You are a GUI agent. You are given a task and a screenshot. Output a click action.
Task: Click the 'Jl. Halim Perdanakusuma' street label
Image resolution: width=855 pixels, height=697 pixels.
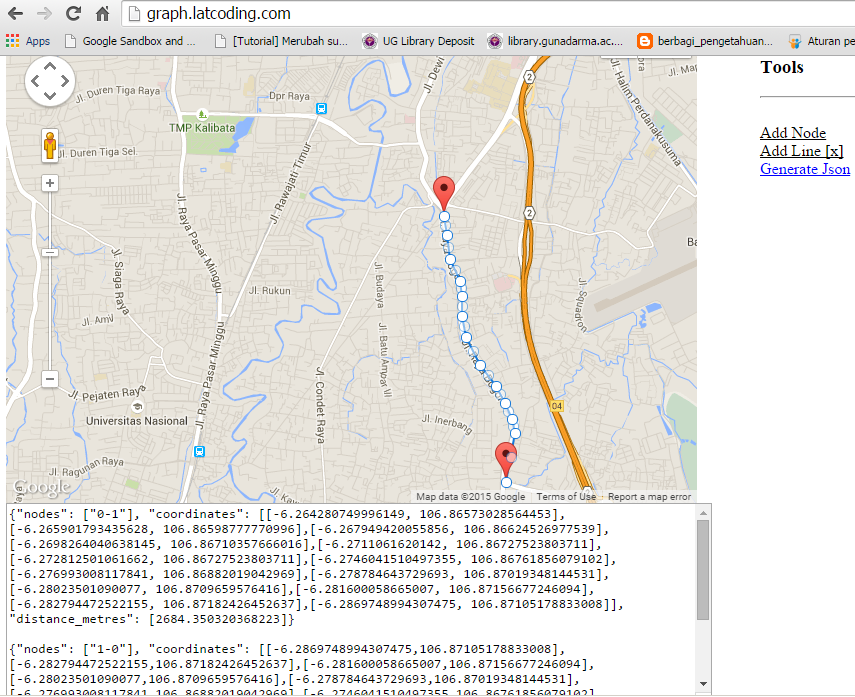[x=646, y=112]
